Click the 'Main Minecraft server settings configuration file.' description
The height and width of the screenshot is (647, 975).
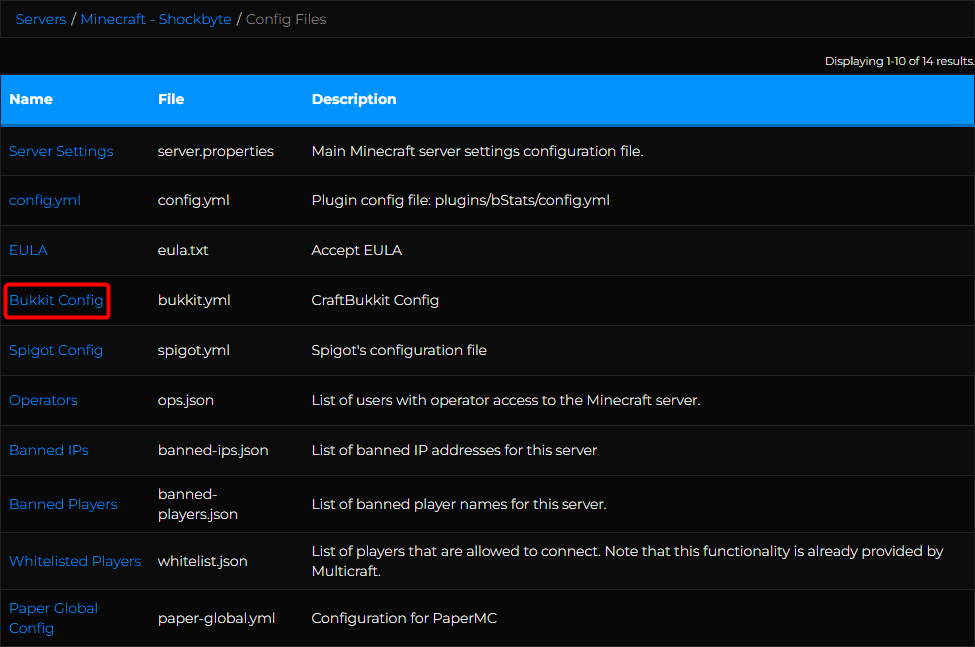point(478,151)
